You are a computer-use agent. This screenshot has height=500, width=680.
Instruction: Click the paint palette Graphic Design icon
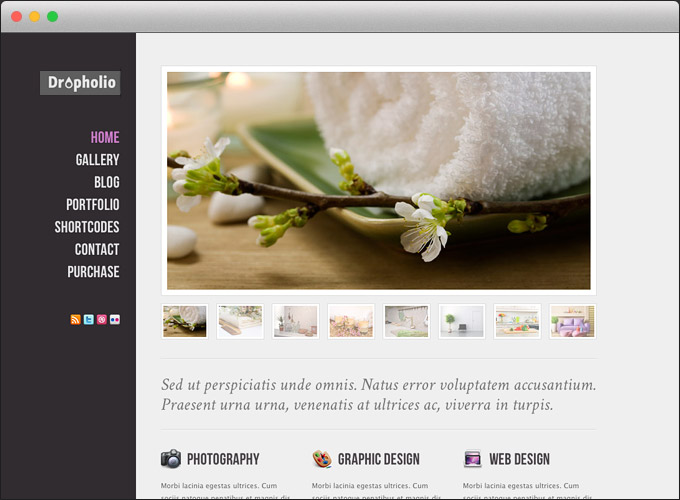click(x=322, y=459)
